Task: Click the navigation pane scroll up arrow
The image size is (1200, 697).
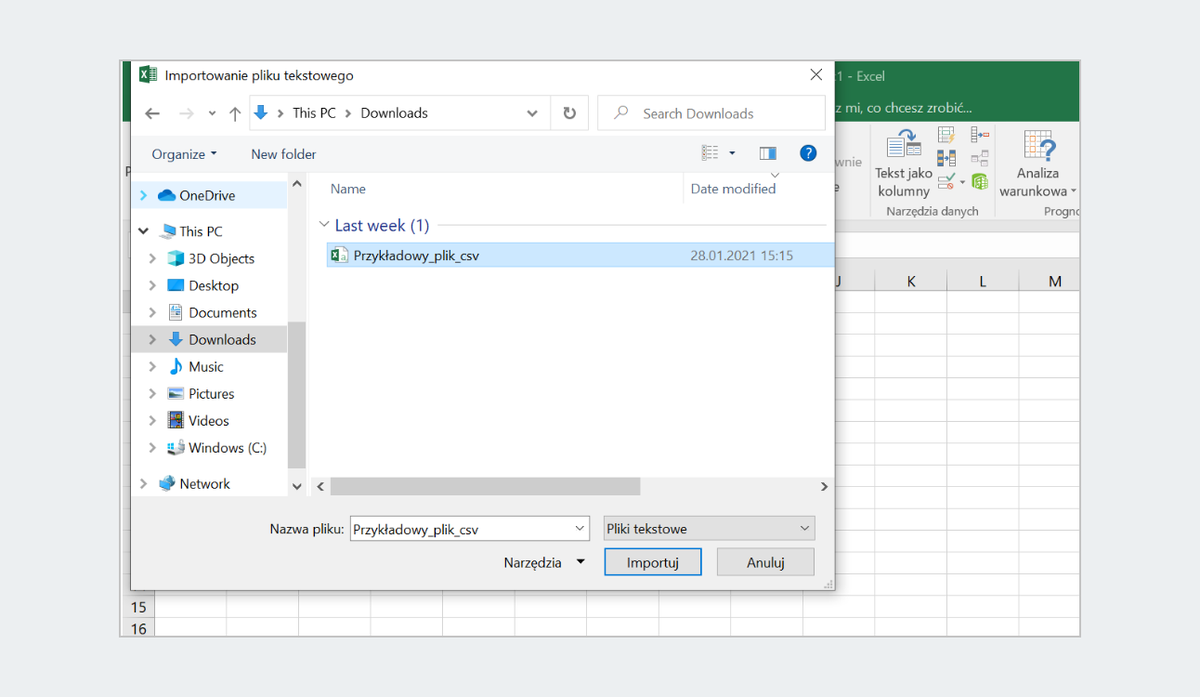Action: pos(297,184)
